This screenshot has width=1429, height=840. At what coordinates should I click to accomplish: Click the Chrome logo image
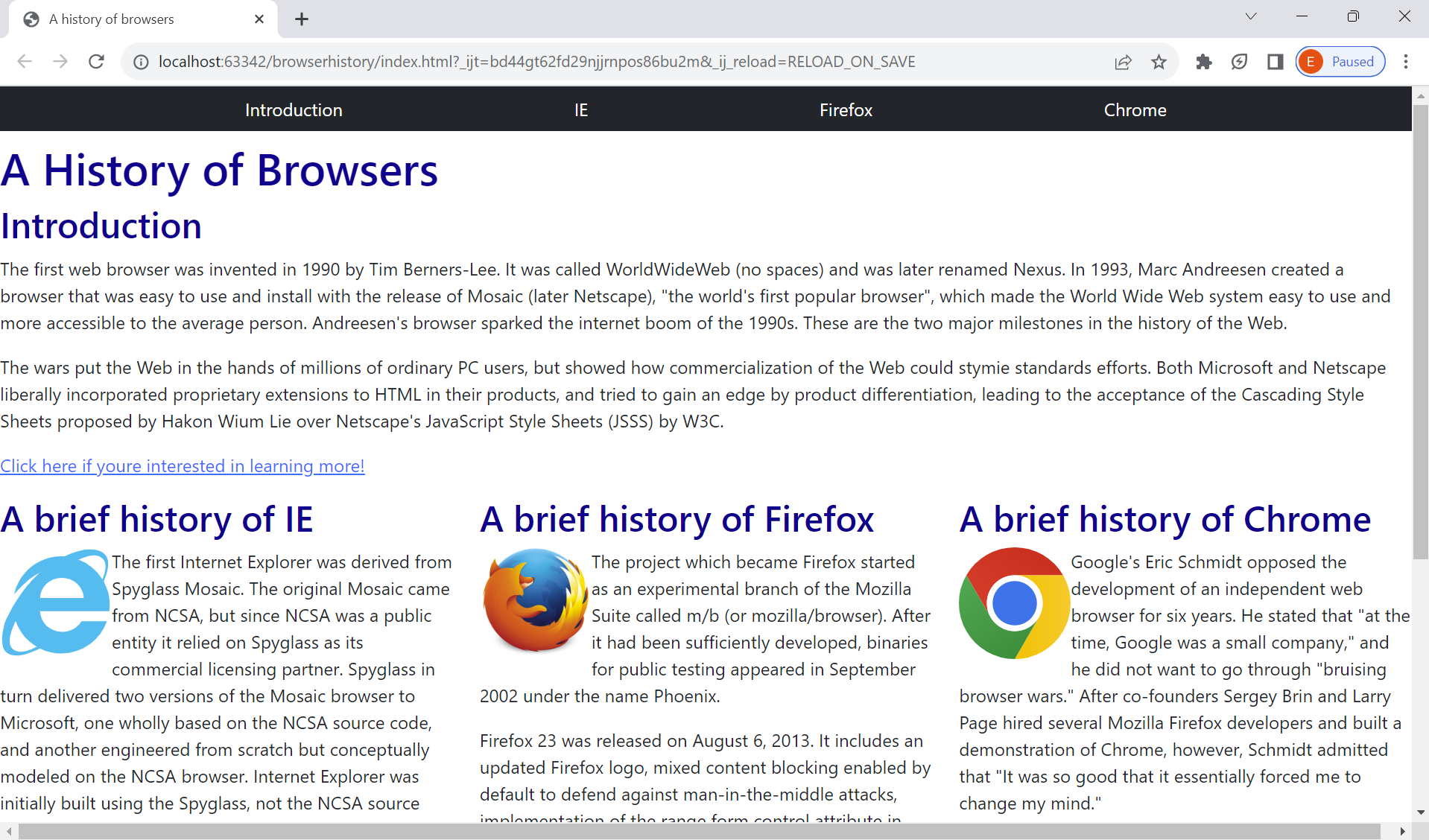1014,603
